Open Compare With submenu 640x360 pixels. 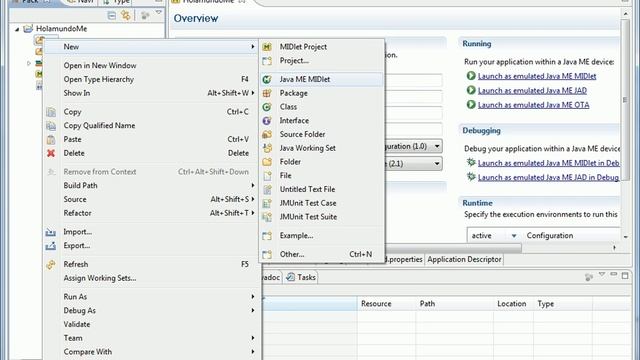coord(253,352)
